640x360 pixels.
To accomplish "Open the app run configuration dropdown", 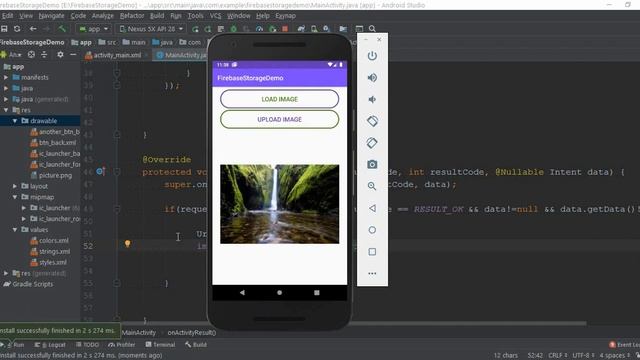I will (x=93, y=29).
